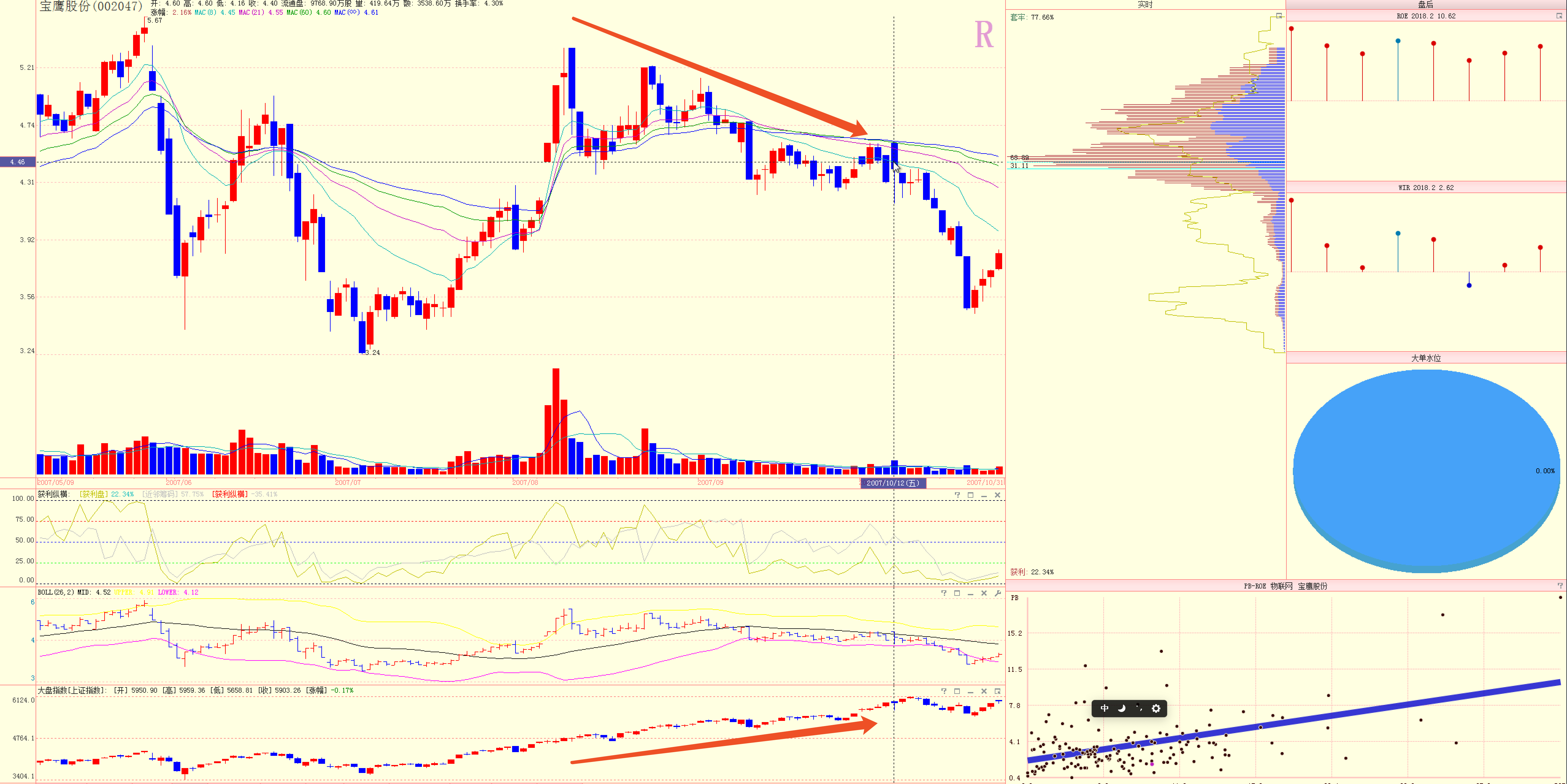Toggle 获利盘 indicator line label
The image size is (1567, 784).
(94, 494)
